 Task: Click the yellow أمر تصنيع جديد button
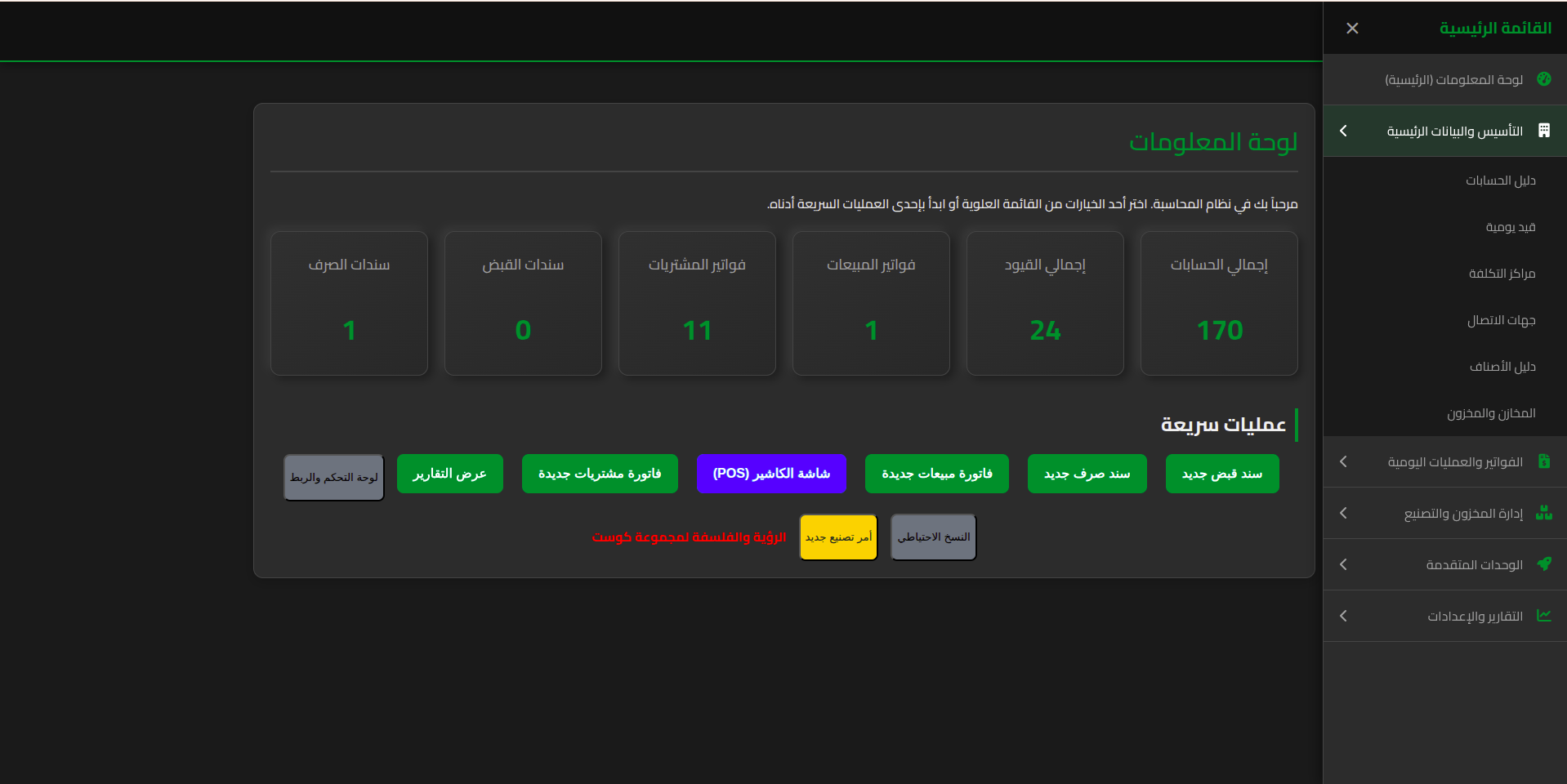[838, 537]
